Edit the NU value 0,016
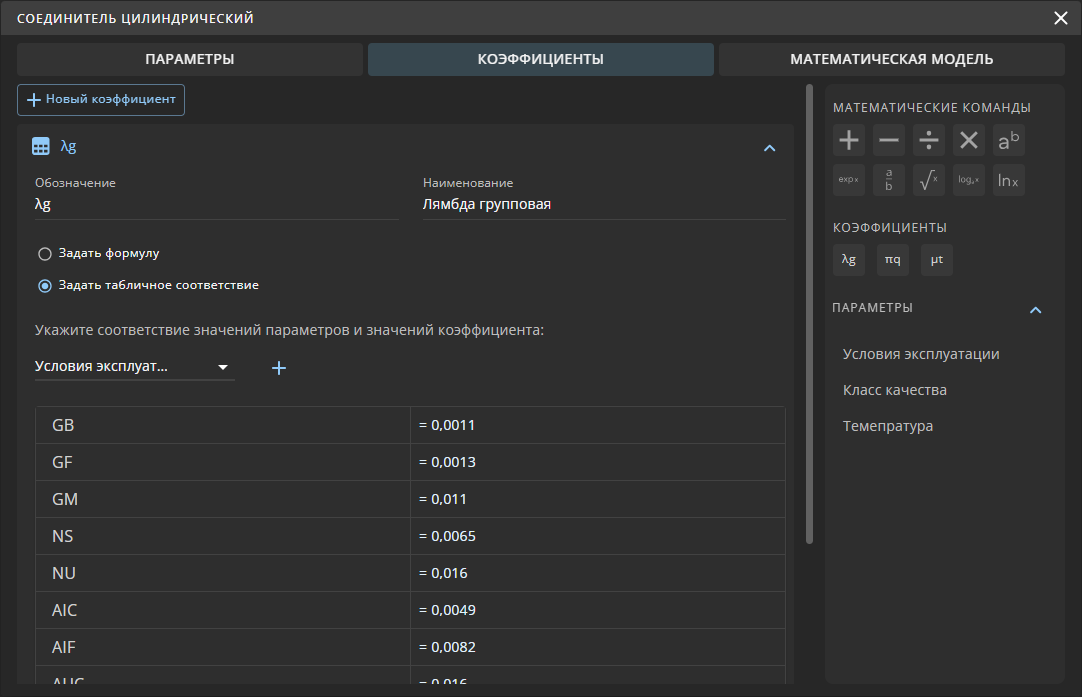The image size is (1082, 697). (598, 573)
